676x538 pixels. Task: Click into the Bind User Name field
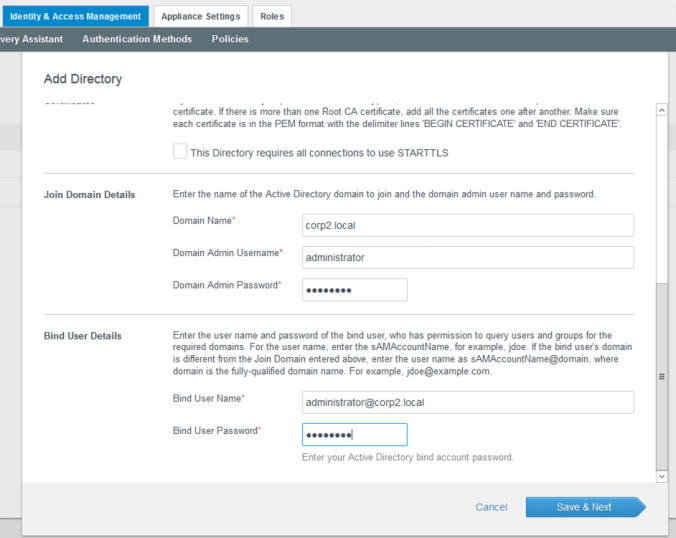click(x=468, y=402)
